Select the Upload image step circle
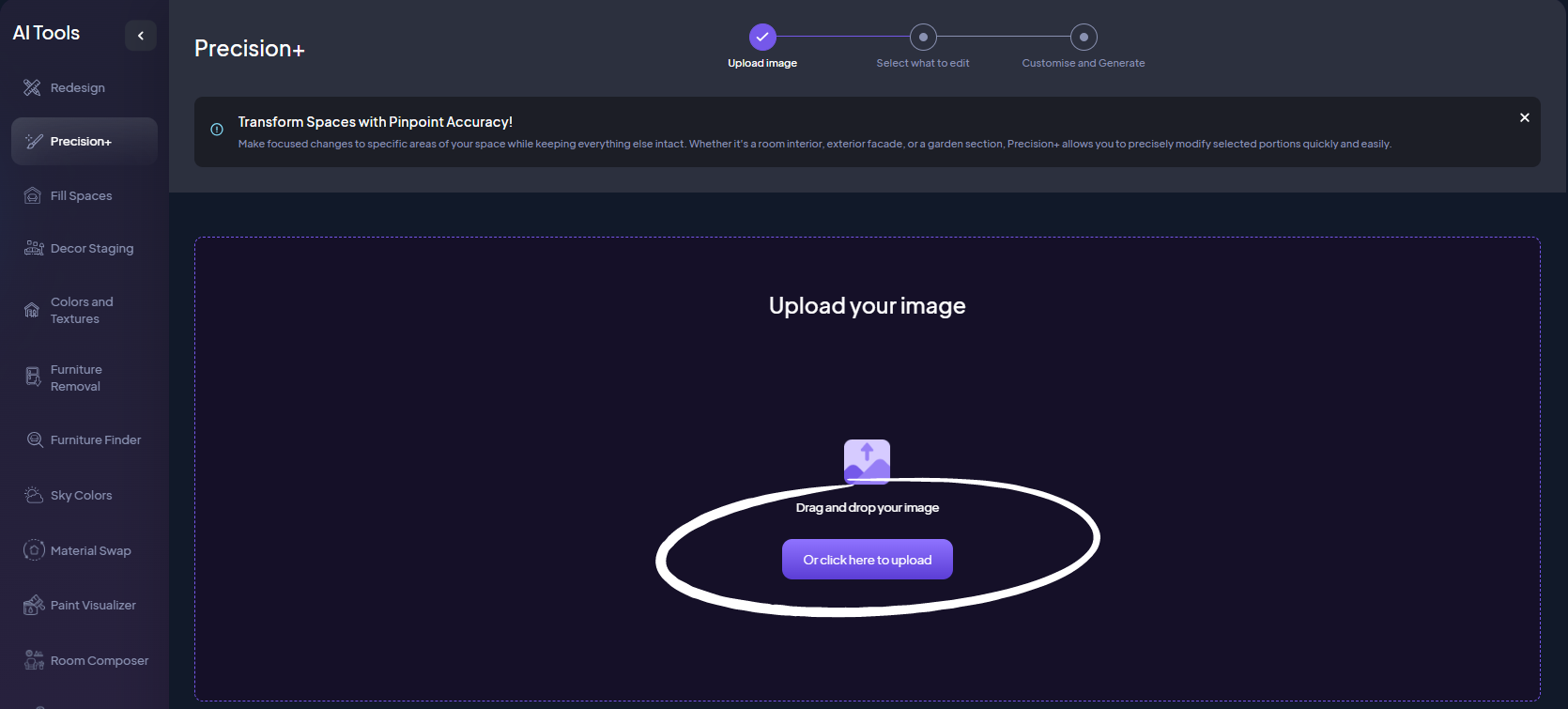 pos(762,37)
